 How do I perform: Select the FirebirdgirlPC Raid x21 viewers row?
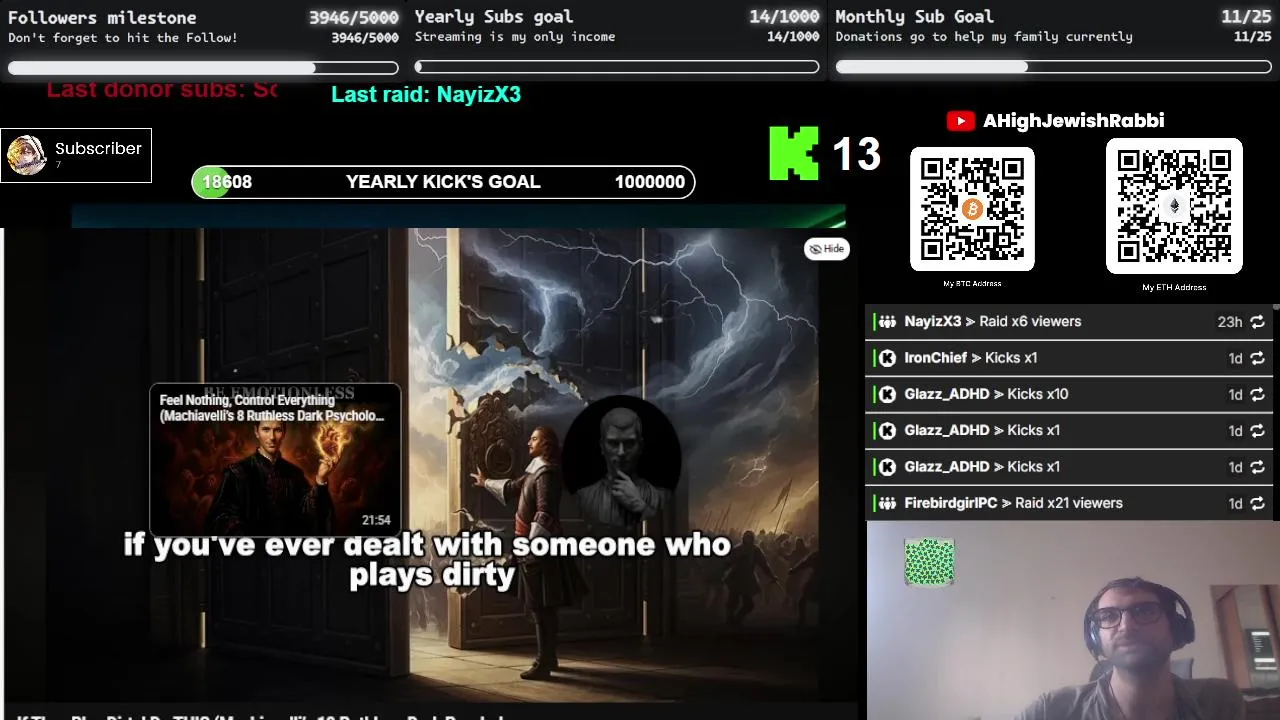pyautogui.click(x=1069, y=503)
